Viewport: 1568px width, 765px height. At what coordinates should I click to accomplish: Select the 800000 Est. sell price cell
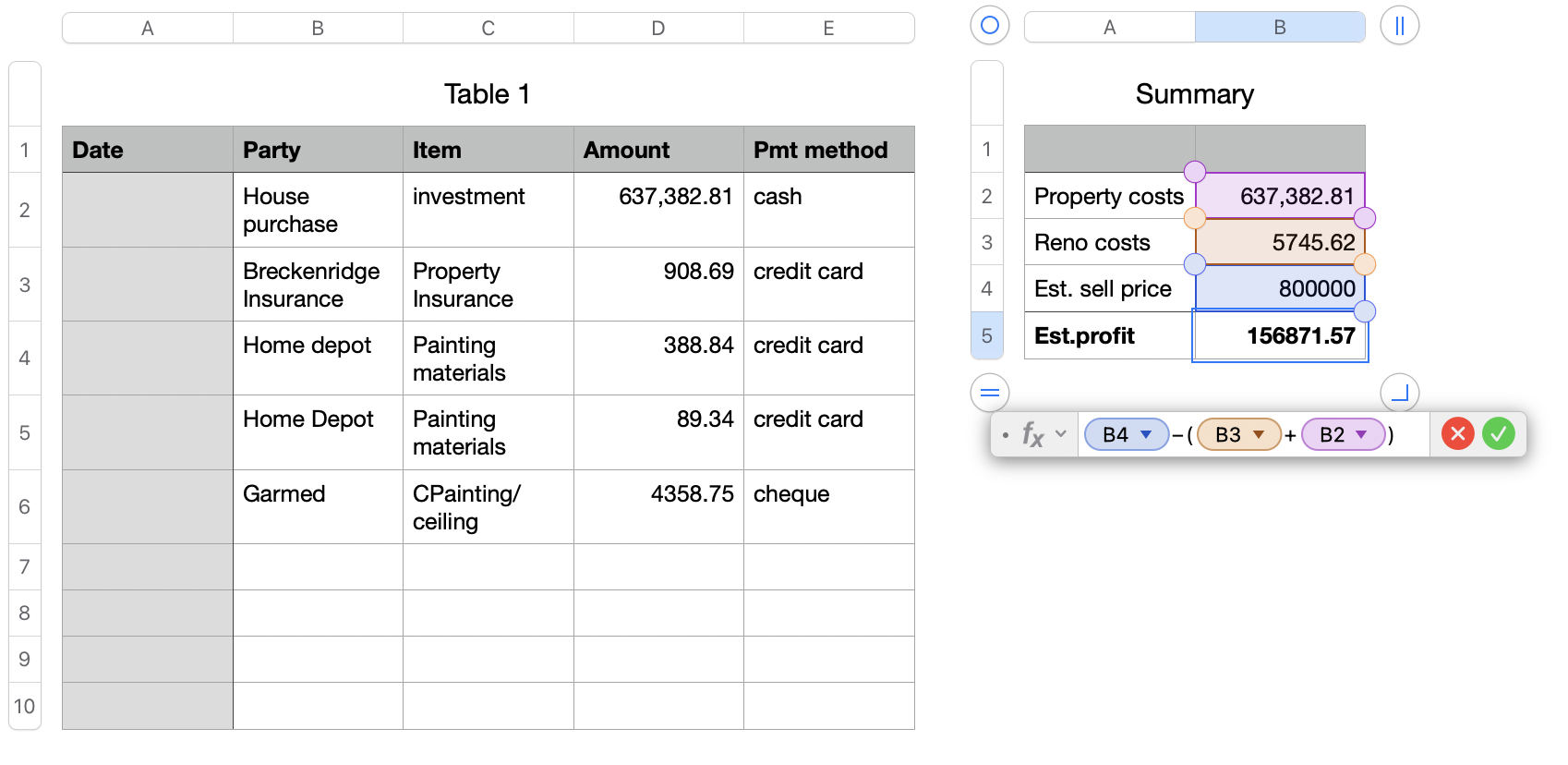tap(1280, 289)
